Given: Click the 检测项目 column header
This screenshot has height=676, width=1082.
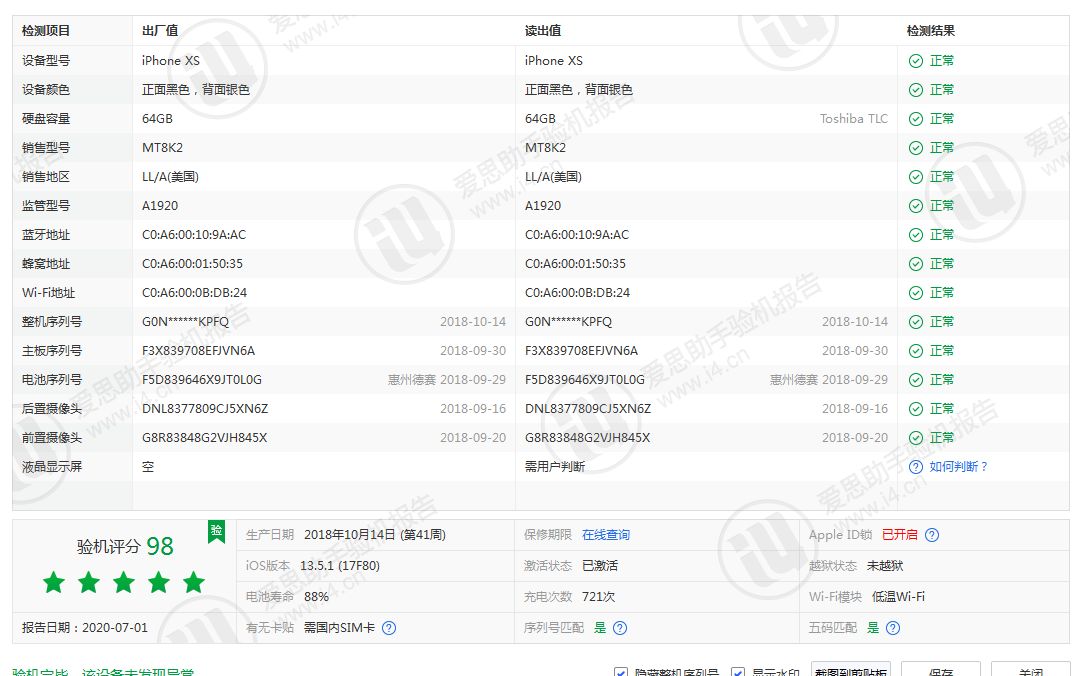Looking at the screenshot, I should click(x=46, y=30).
